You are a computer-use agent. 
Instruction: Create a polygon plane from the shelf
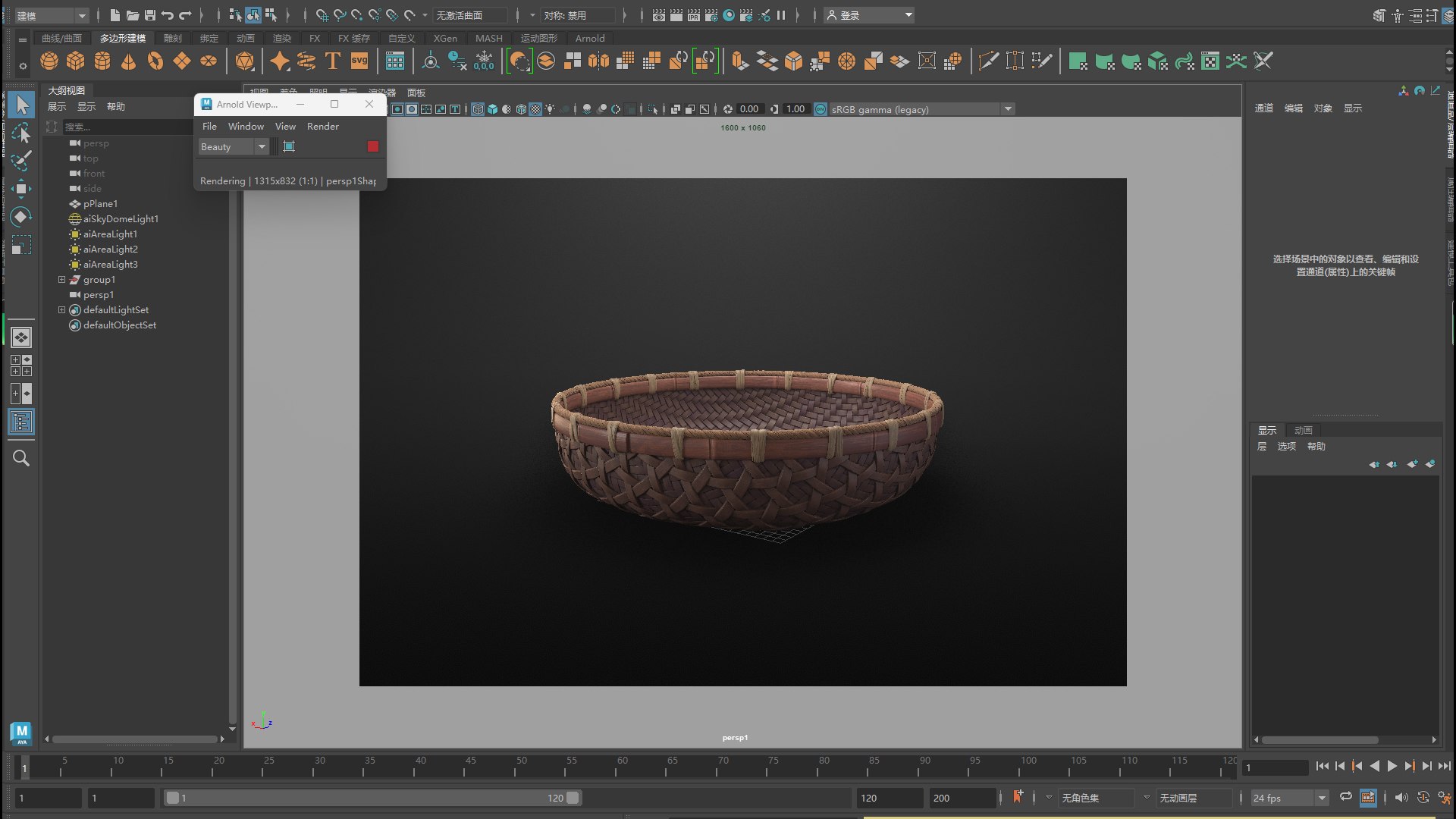[182, 61]
